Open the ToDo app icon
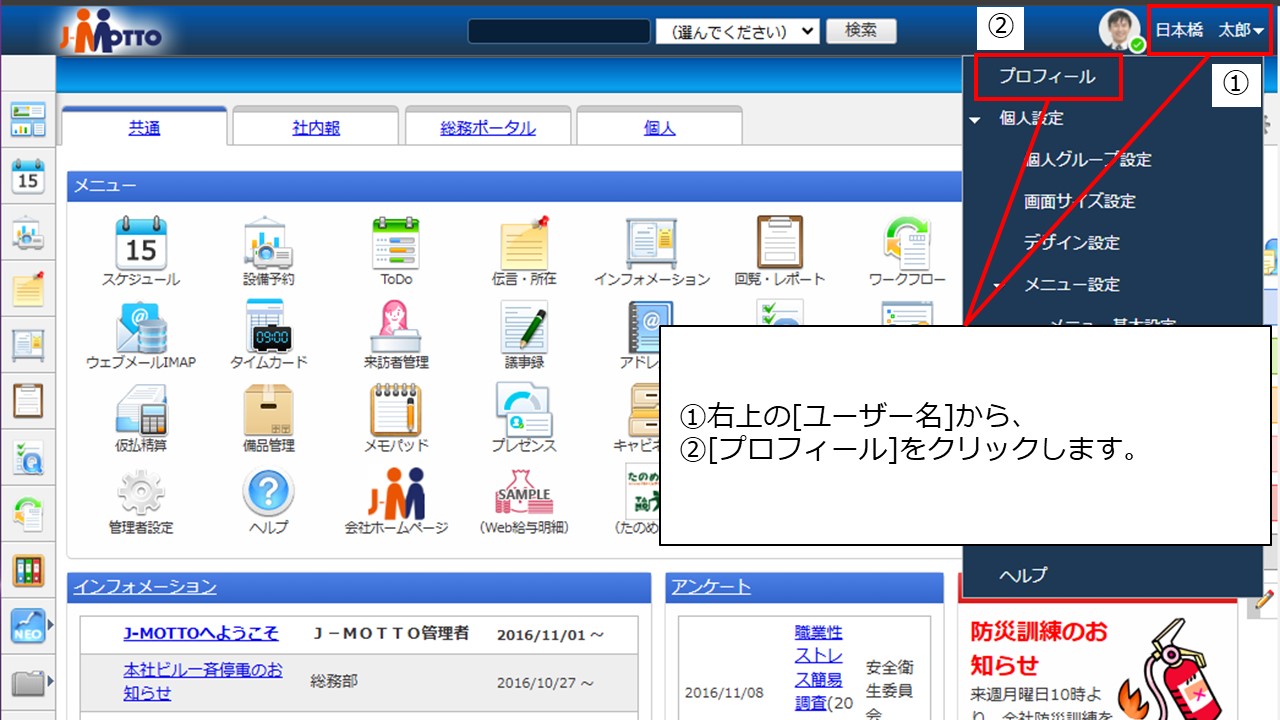This screenshot has height=720, width=1280. (x=396, y=245)
